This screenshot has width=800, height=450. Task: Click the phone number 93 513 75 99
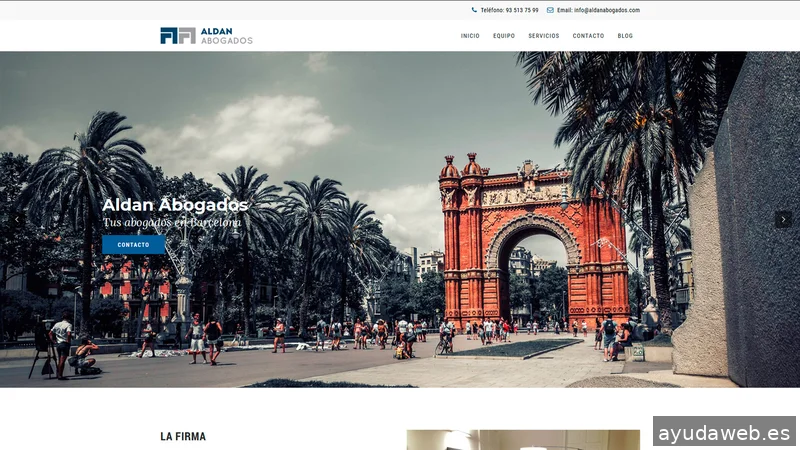[x=522, y=10]
